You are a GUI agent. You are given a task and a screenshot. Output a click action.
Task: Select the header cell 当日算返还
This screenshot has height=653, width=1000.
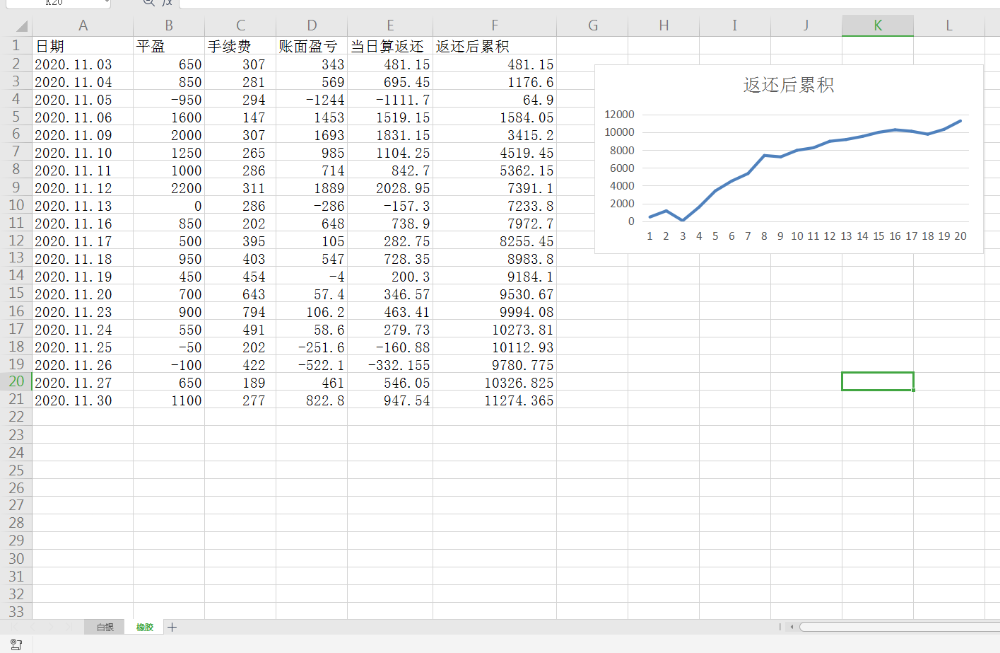(390, 46)
